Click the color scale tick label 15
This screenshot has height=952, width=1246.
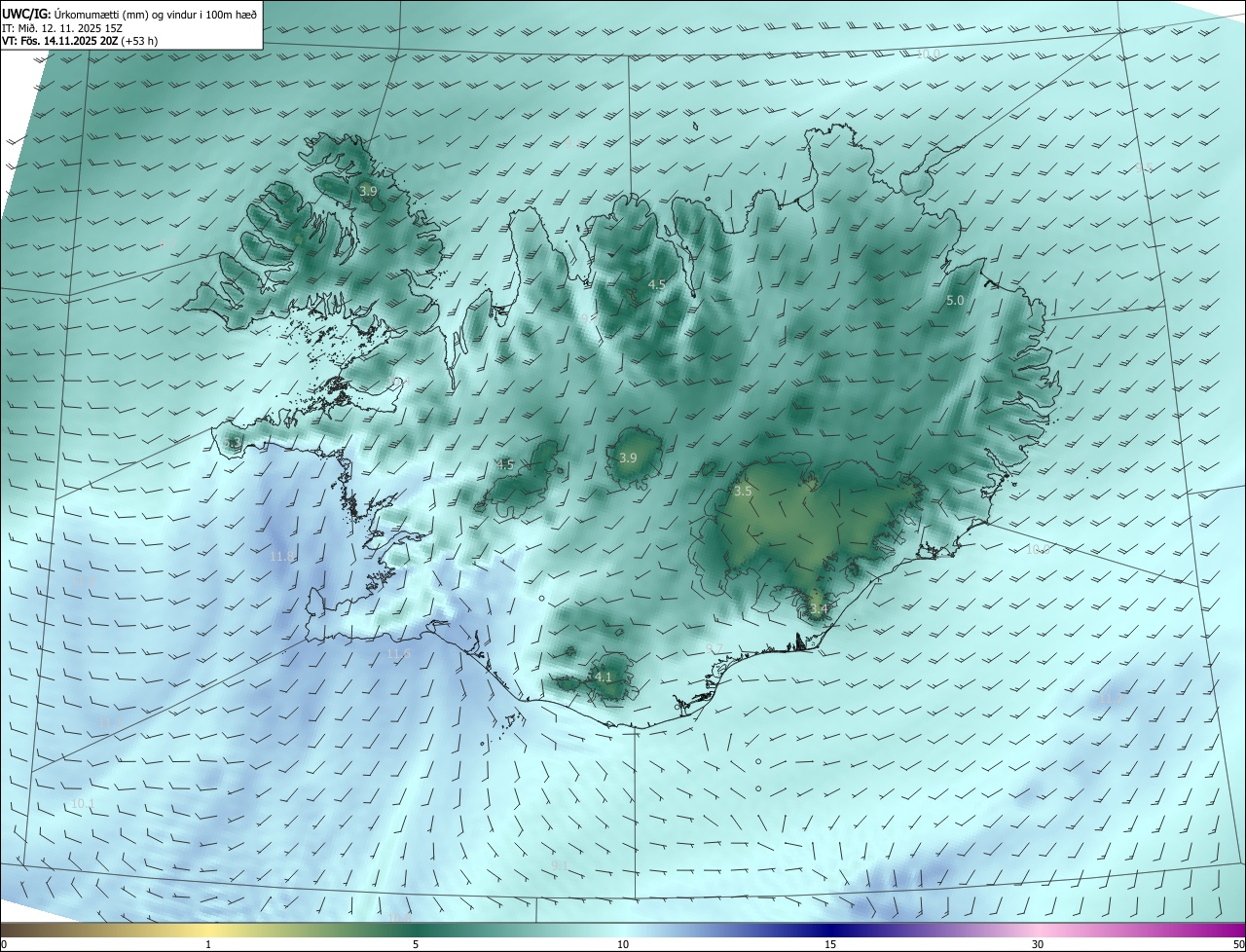[x=830, y=944]
